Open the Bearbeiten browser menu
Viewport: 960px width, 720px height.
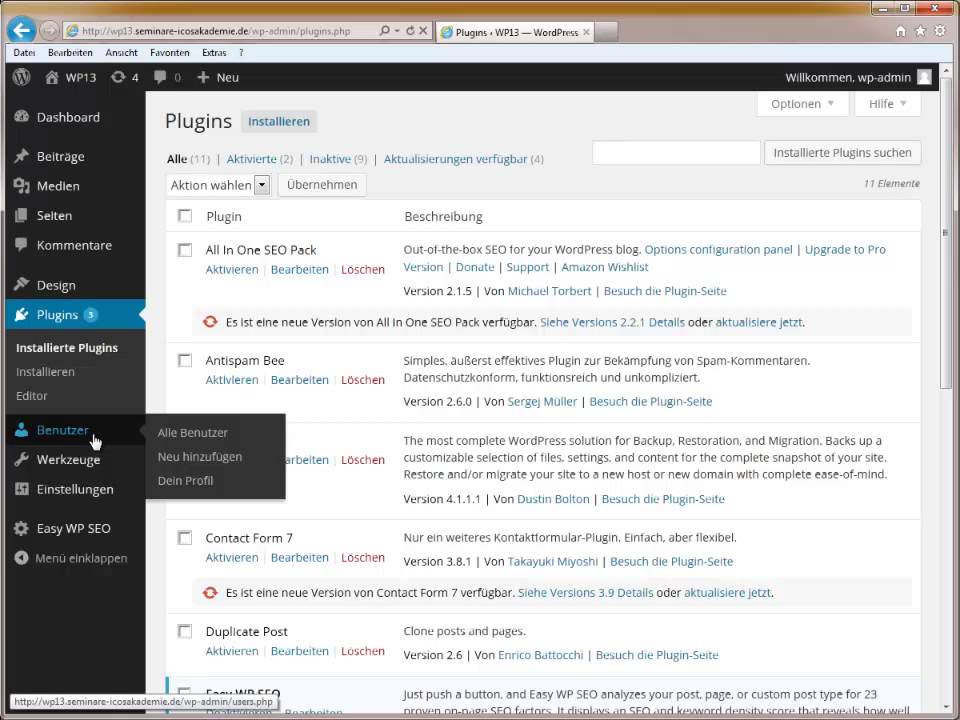click(x=70, y=53)
